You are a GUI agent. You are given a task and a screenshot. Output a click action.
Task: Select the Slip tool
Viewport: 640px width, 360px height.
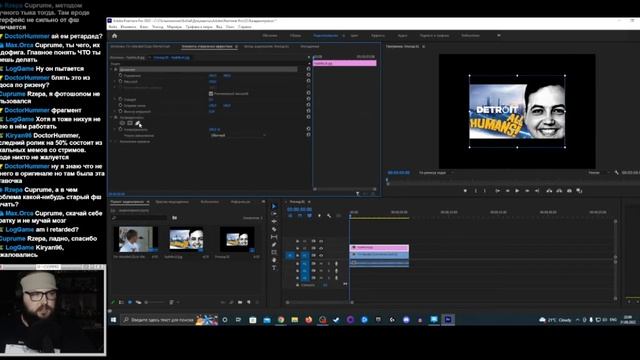[274, 237]
